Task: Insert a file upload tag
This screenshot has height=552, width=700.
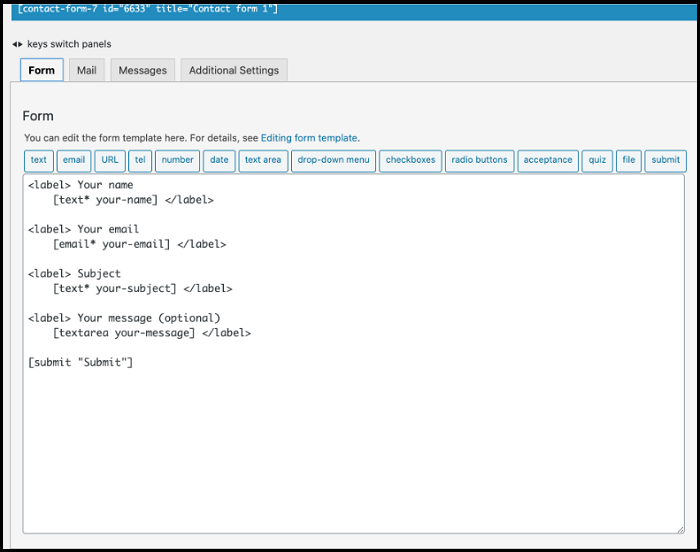Action: tap(628, 160)
